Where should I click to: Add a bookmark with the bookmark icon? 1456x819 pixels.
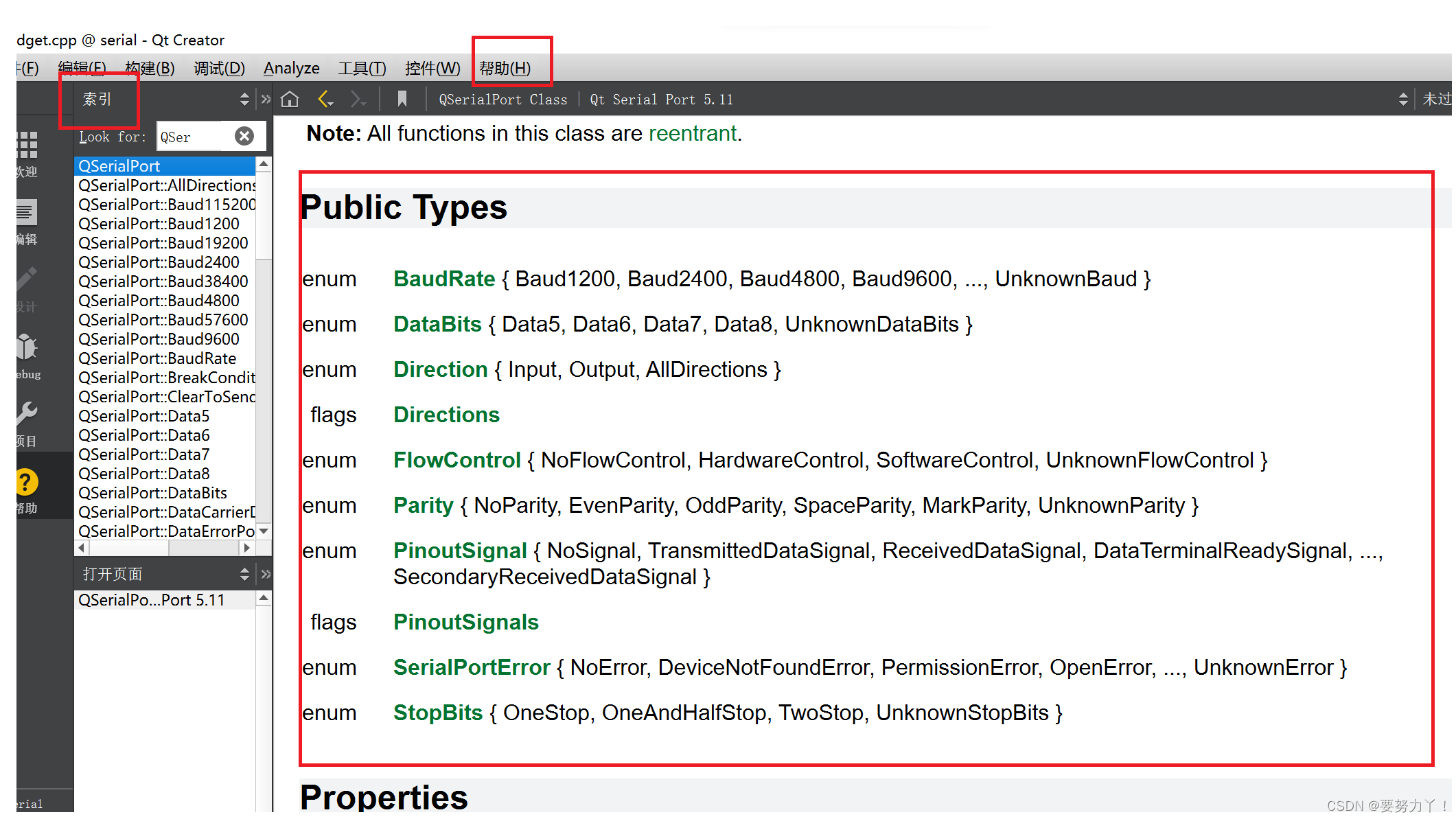(402, 100)
